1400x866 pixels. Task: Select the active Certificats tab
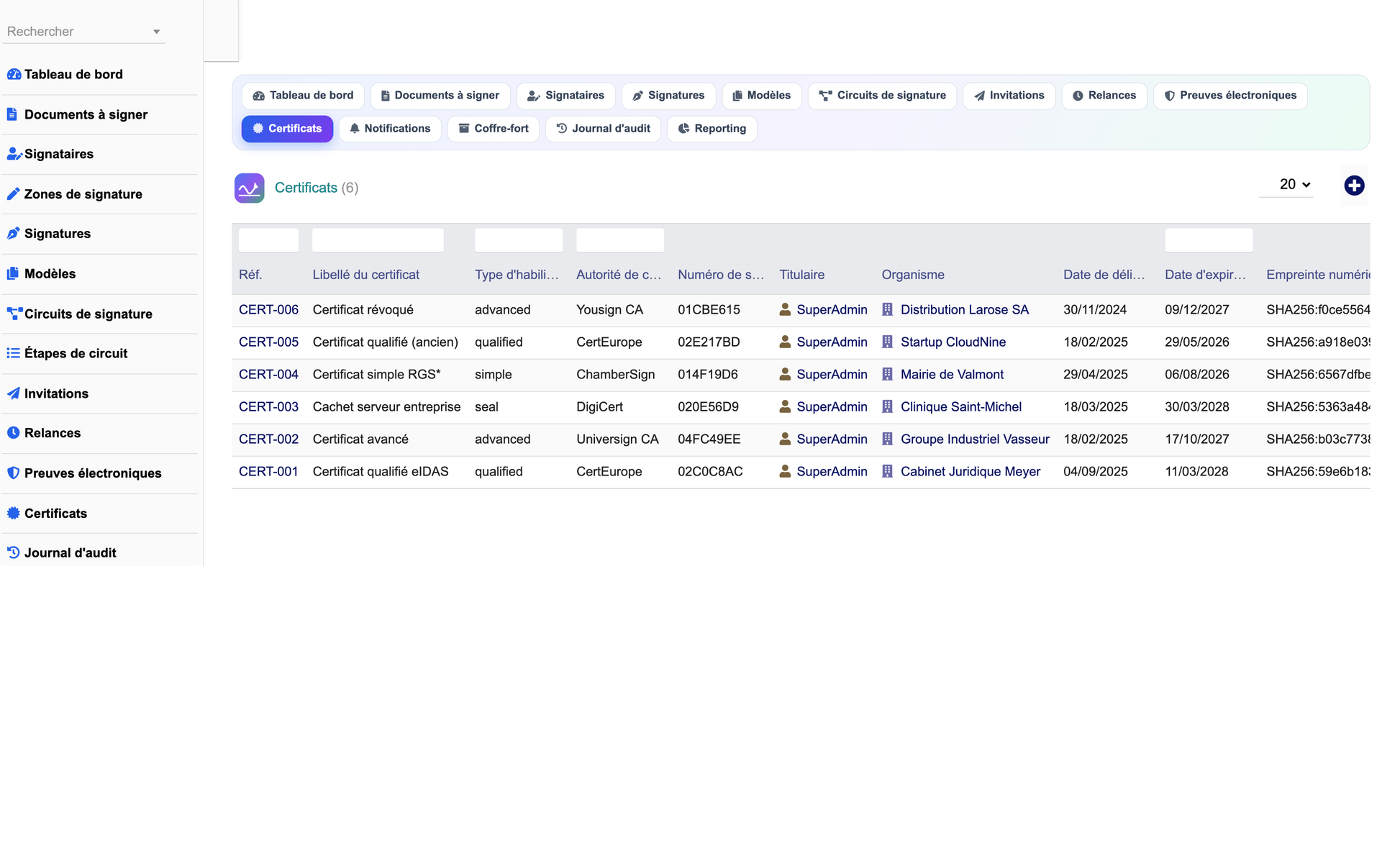[287, 129]
